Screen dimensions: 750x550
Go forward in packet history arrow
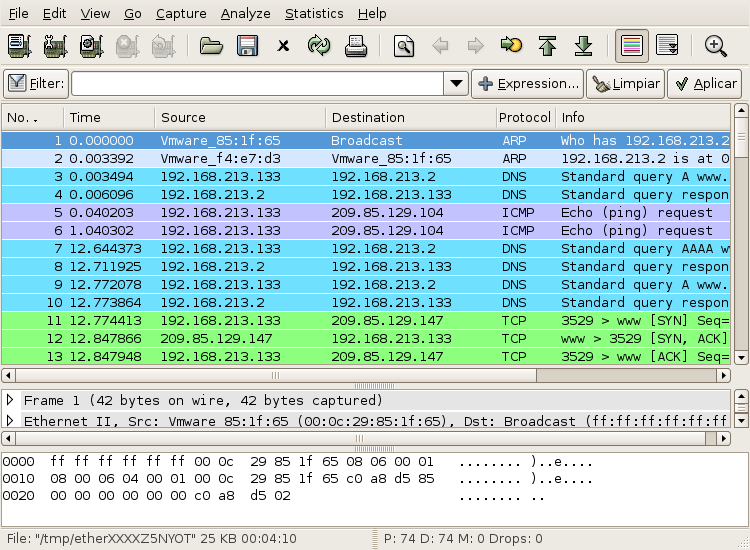point(475,46)
